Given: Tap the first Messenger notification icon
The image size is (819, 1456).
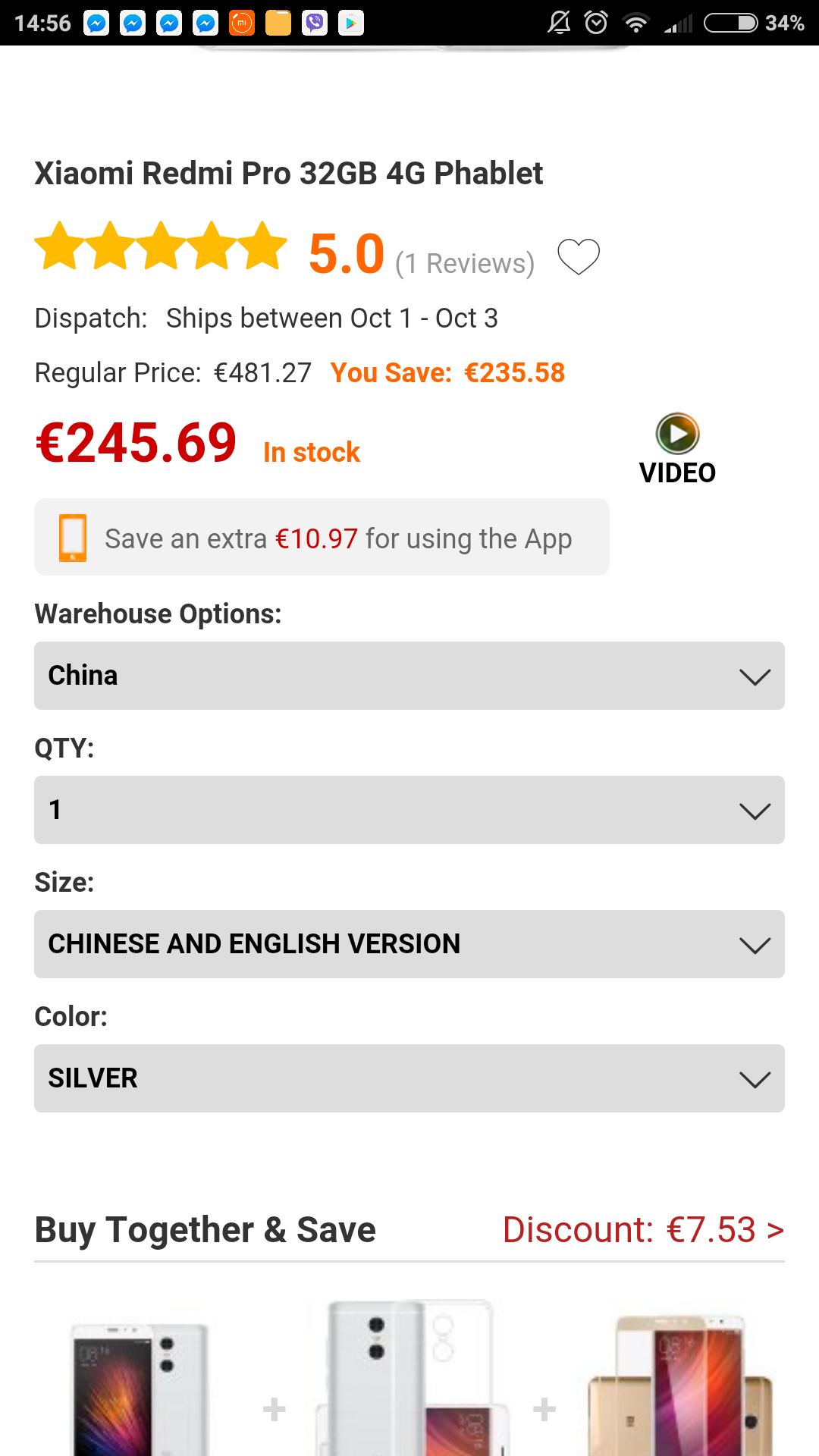Looking at the screenshot, I should [x=96, y=24].
